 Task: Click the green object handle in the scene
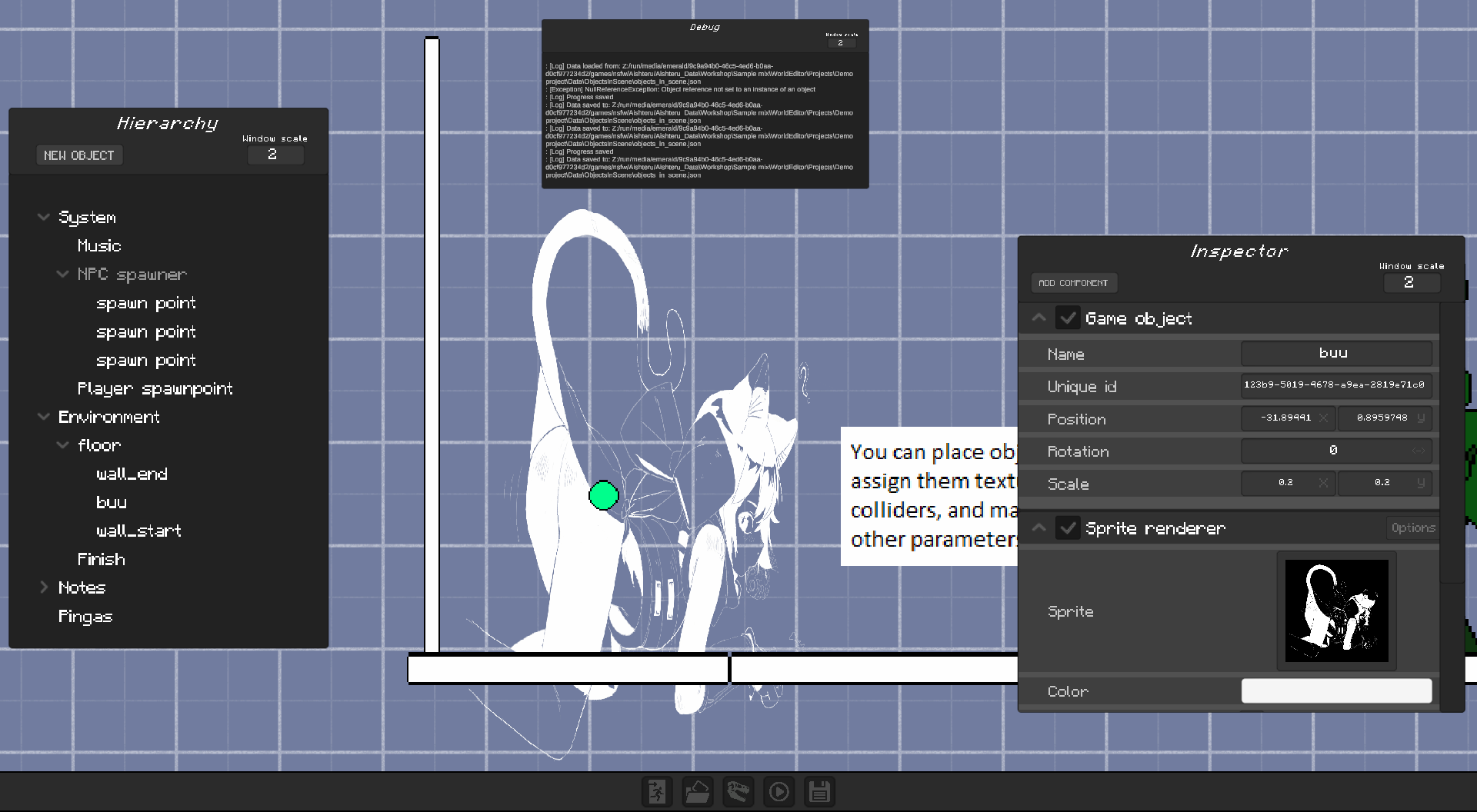604,495
